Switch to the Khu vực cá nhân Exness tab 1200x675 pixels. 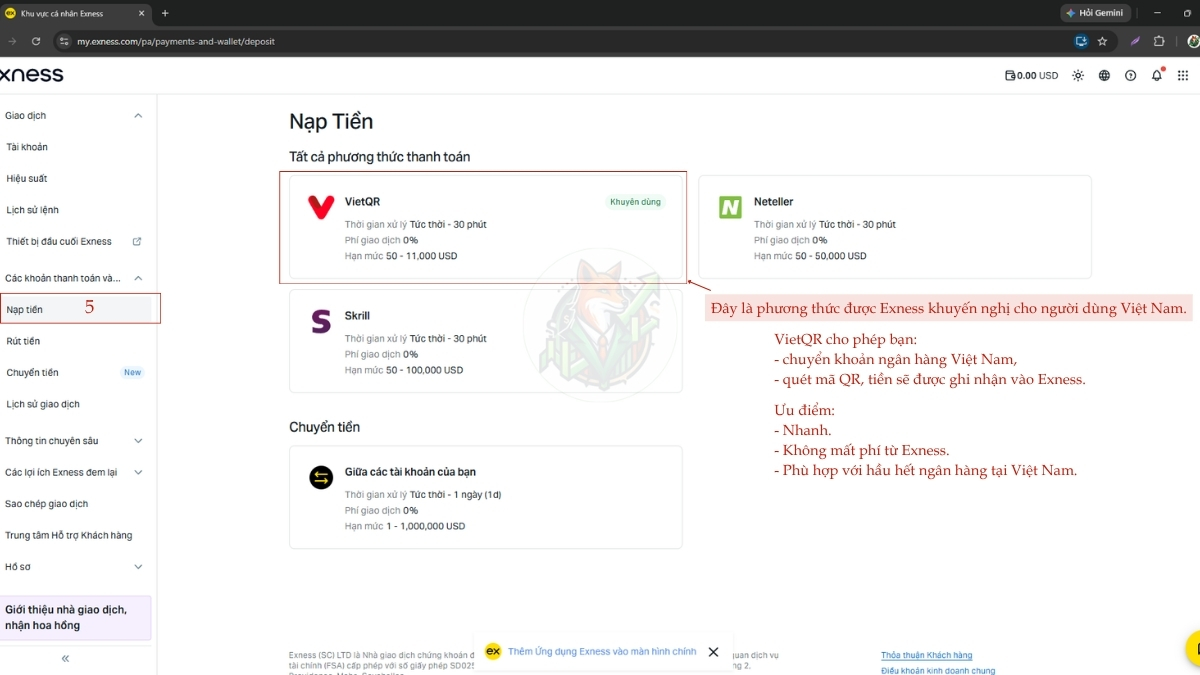75,13
